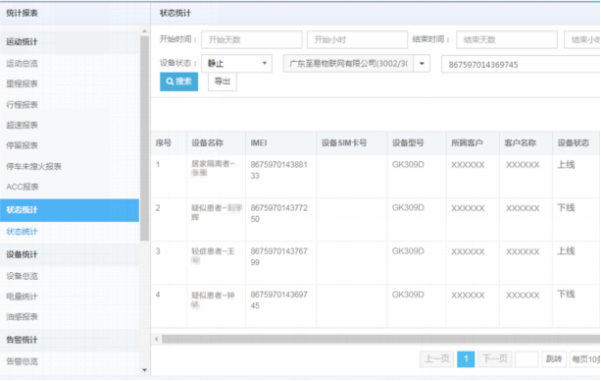Click row 4 IMEI 867597014369745 cell
Viewport: 601px width, 381px height.
tap(279, 300)
